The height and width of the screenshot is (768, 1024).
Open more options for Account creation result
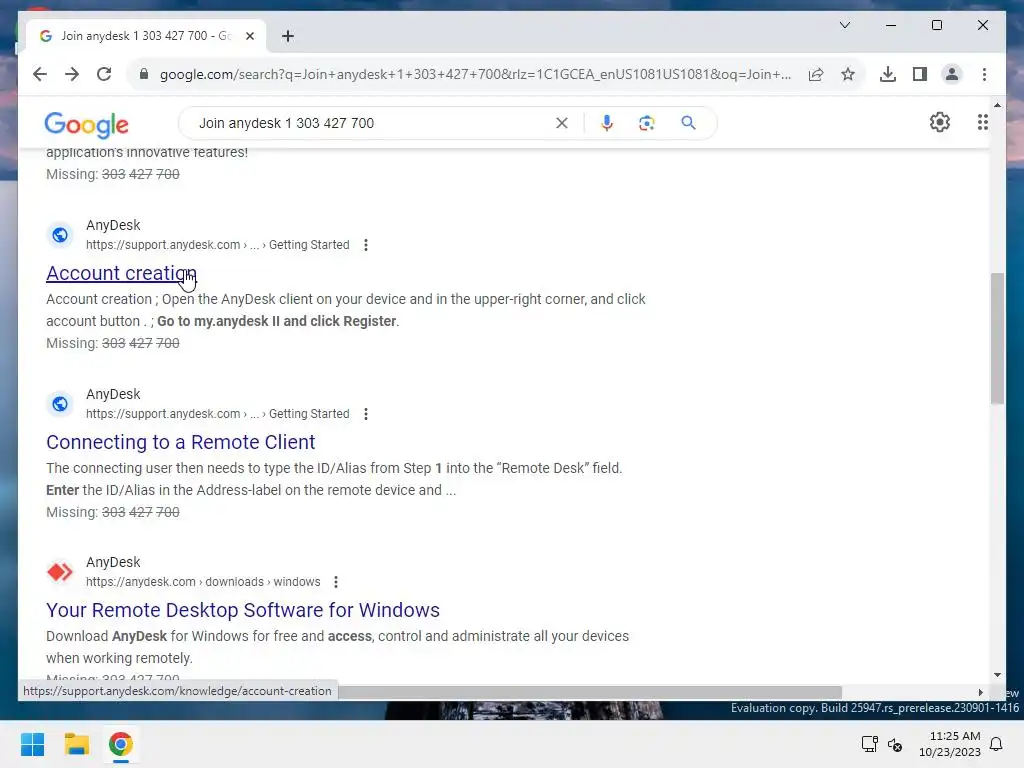pos(366,245)
